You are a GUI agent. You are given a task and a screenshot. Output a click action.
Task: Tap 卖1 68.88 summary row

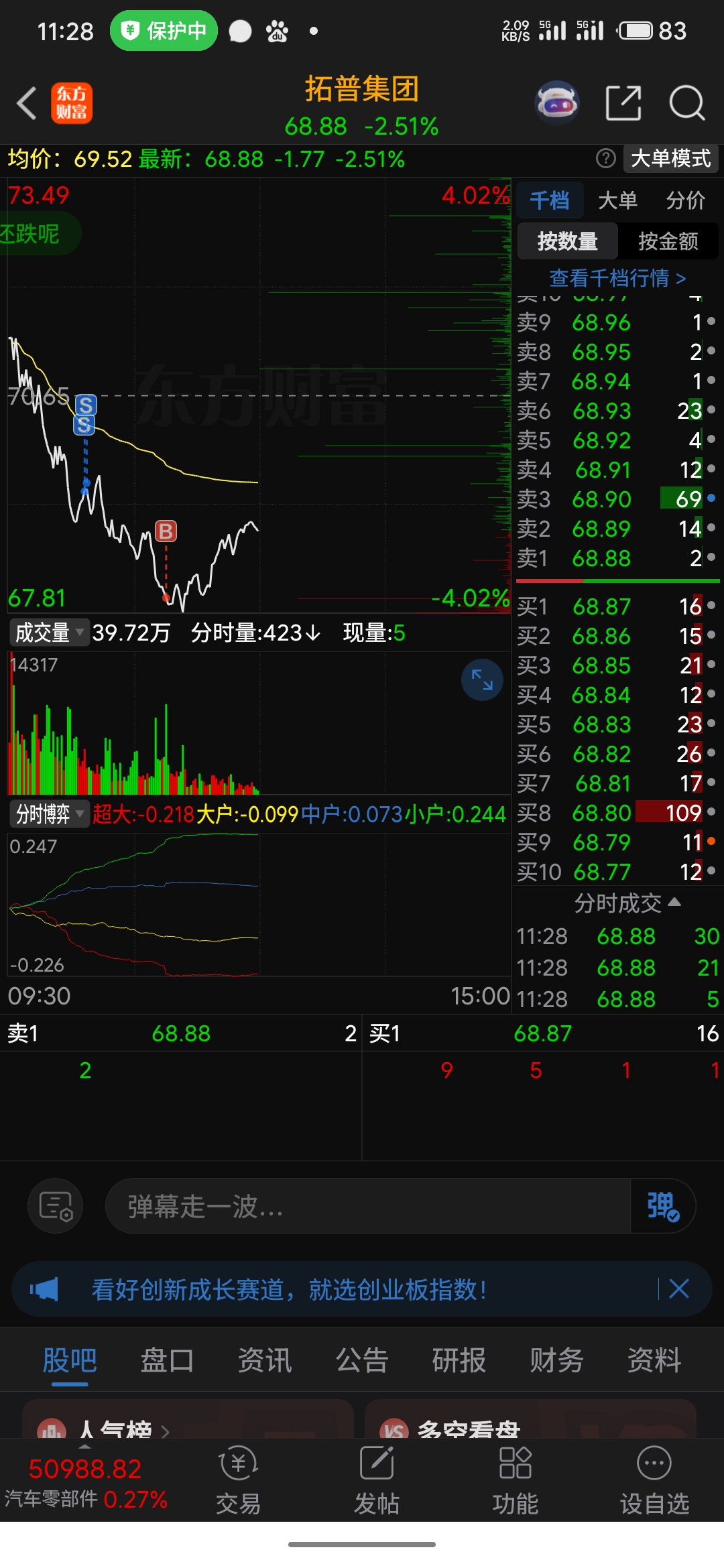[x=181, y=1033]
